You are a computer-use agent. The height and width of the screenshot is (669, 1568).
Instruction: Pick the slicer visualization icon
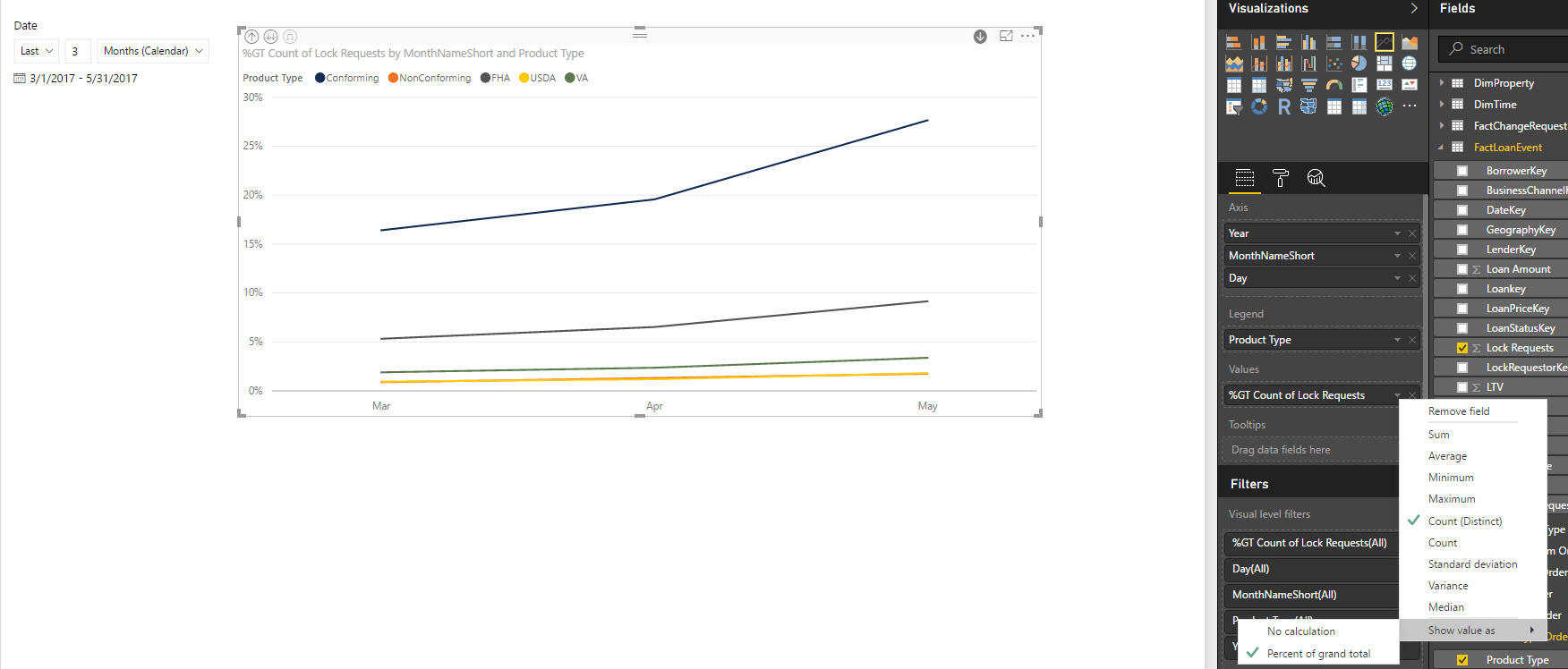[1233, 107]
